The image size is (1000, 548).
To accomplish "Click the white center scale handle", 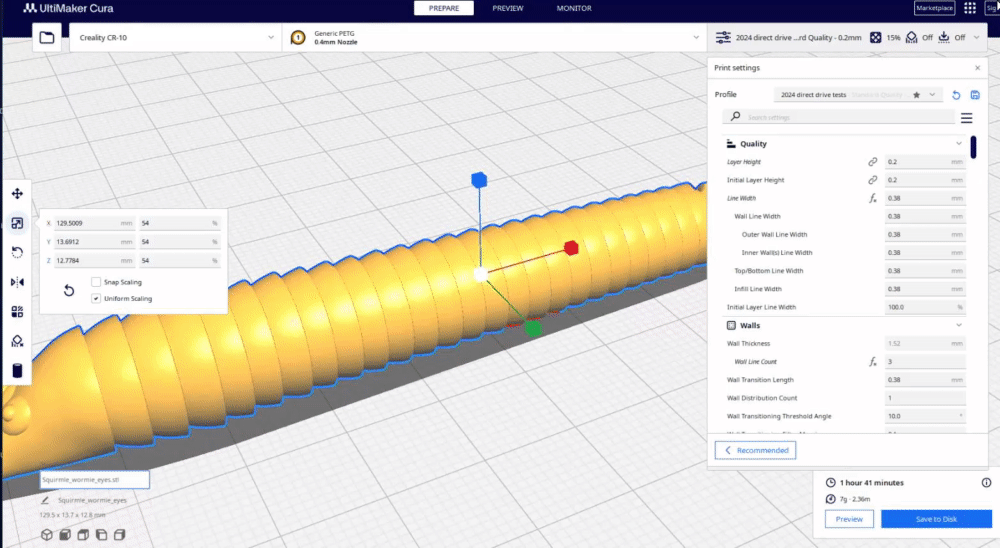I will pos(481,275).
